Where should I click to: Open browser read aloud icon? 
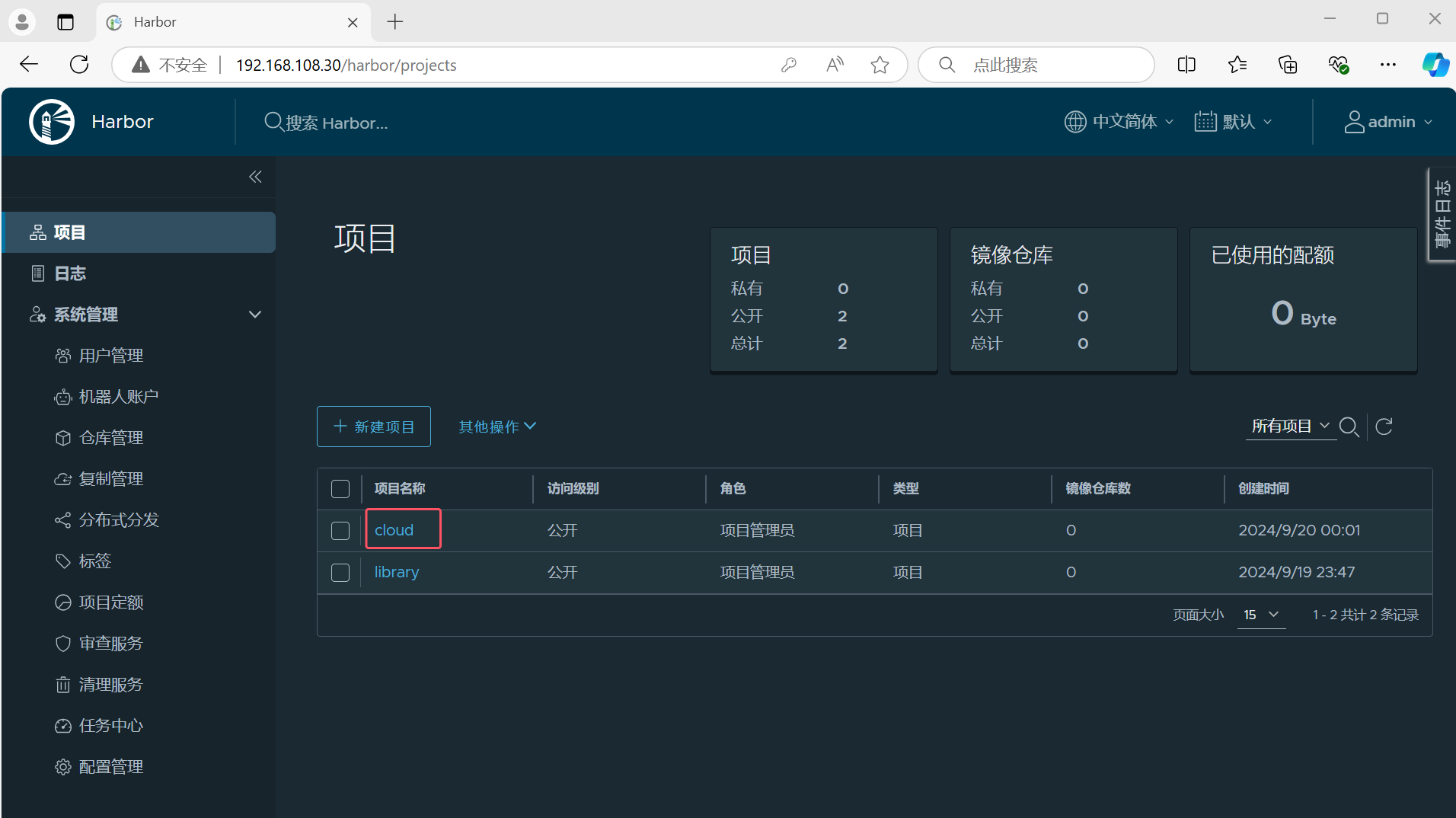pos(835,65)
